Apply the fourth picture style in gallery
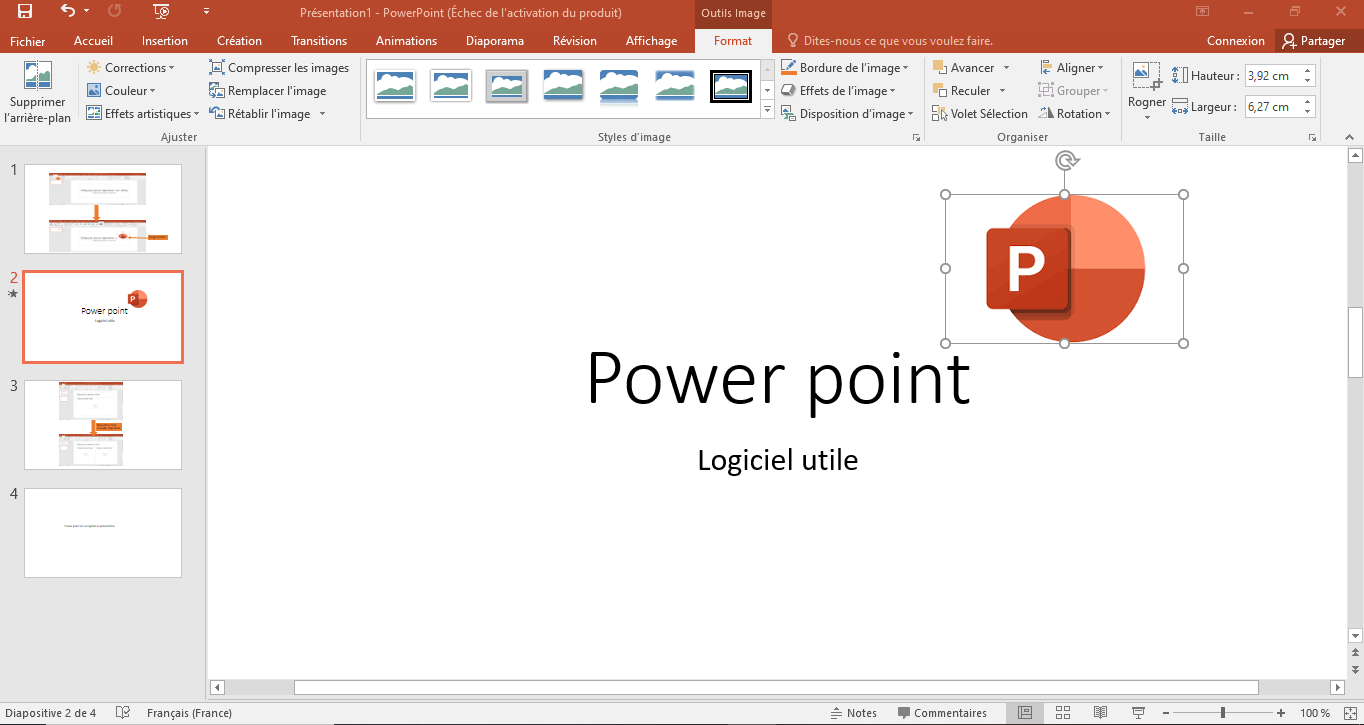 563,87
